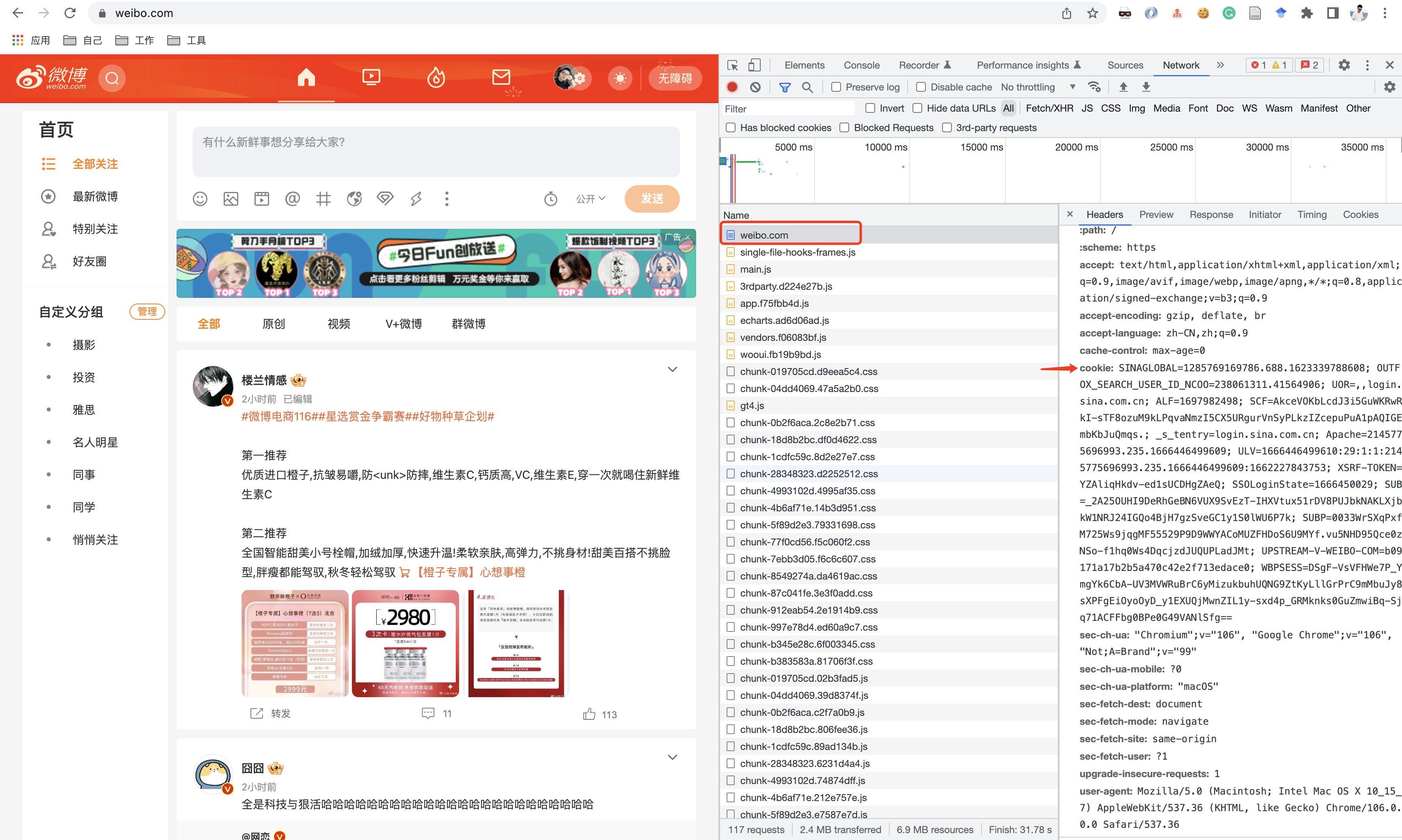Viewport: 1402px width, 840px height.
Task: Click the import HAR file upload icon
Action: click(x=1123, y=87)
